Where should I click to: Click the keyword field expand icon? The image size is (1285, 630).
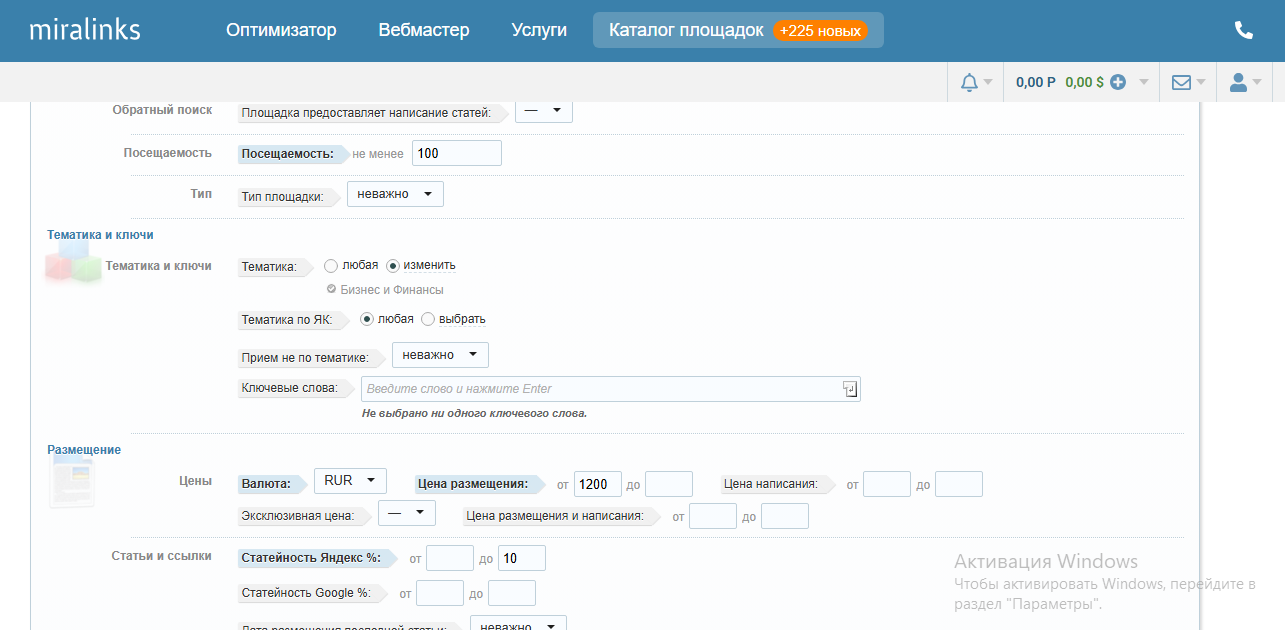849,389
